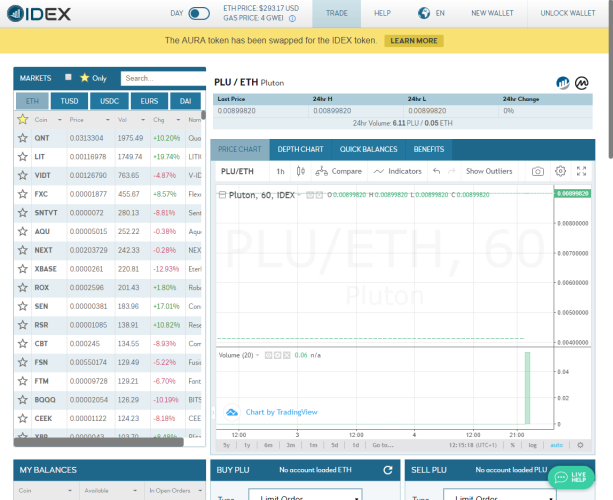Open the TRADE tab
The height and width of the screenshot is (500, 613).
(x=337, y=13)
